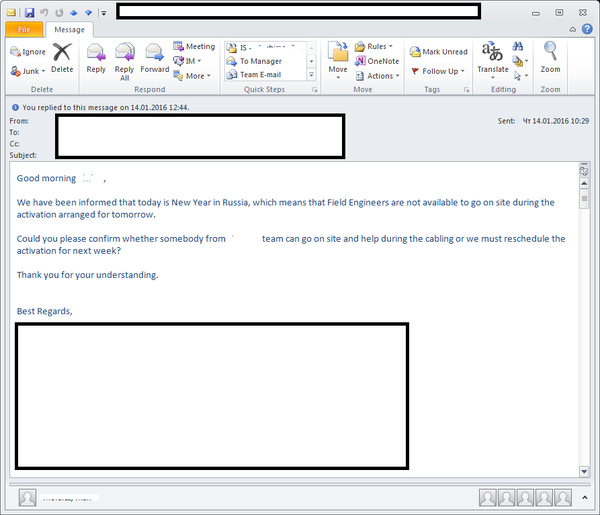
Task: Ignore this conversation
Action: [x=28, y=52]
